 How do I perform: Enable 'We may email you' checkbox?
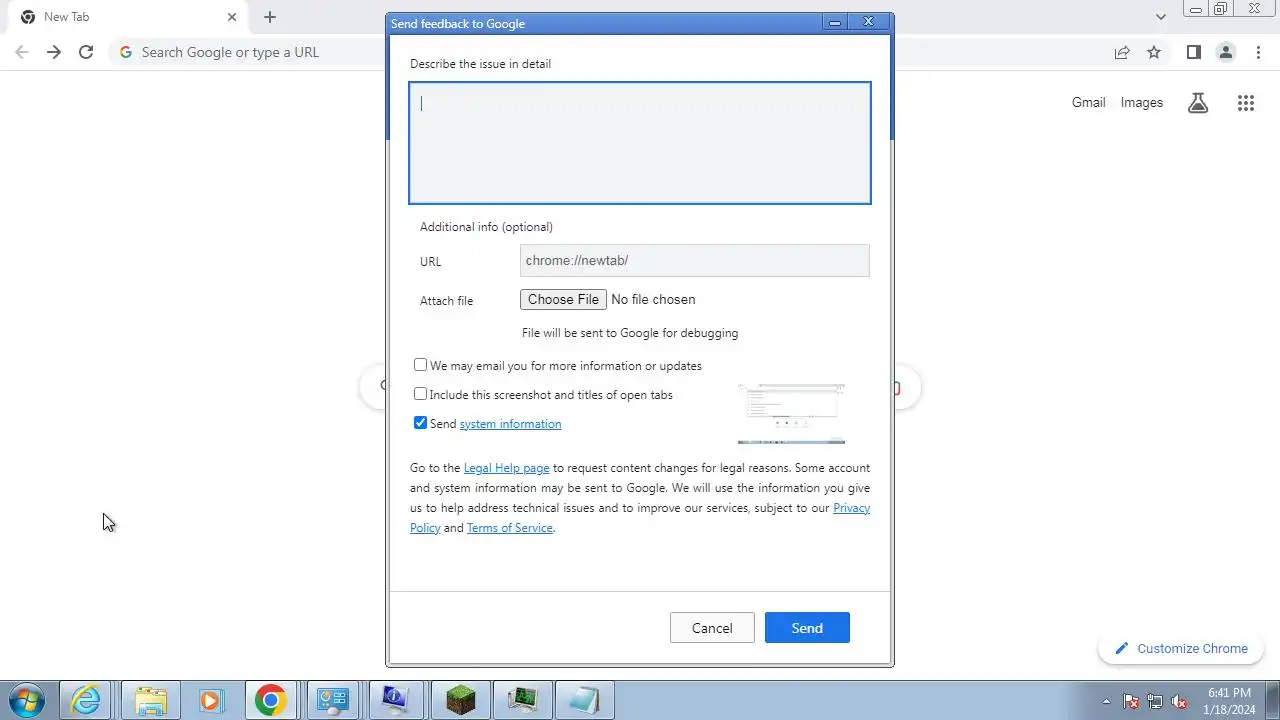[x=421, y=365]
